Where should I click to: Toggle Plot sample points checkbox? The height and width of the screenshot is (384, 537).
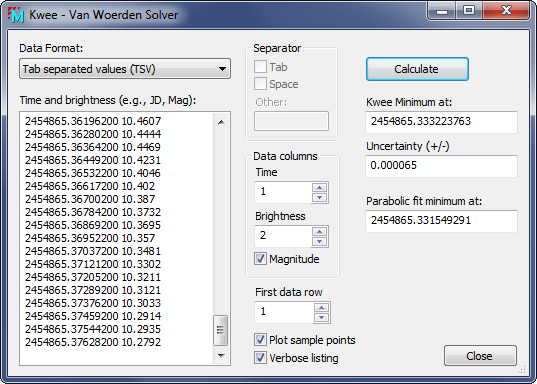(x=260, y=340)
